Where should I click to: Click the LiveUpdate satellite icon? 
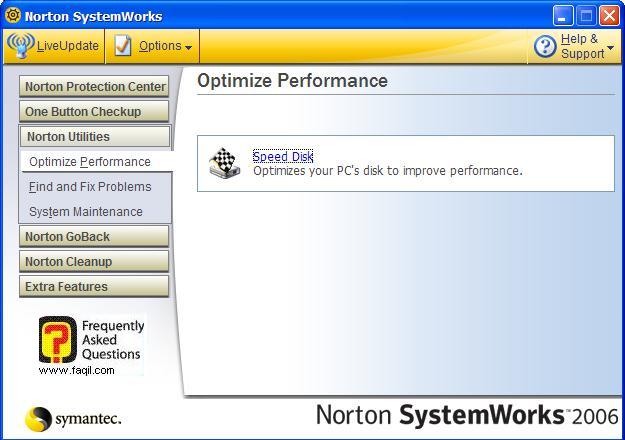coord(21,45)
